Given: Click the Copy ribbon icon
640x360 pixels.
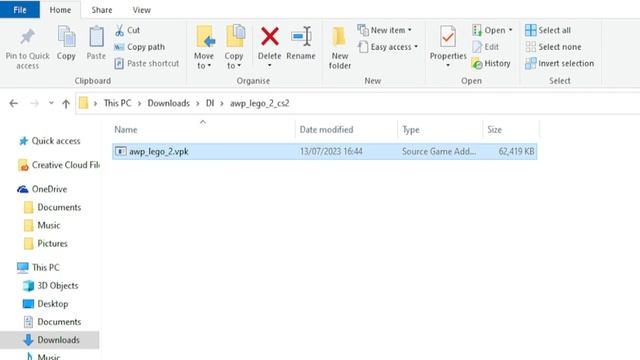Looking at the screenshot, I should point(66,37).
